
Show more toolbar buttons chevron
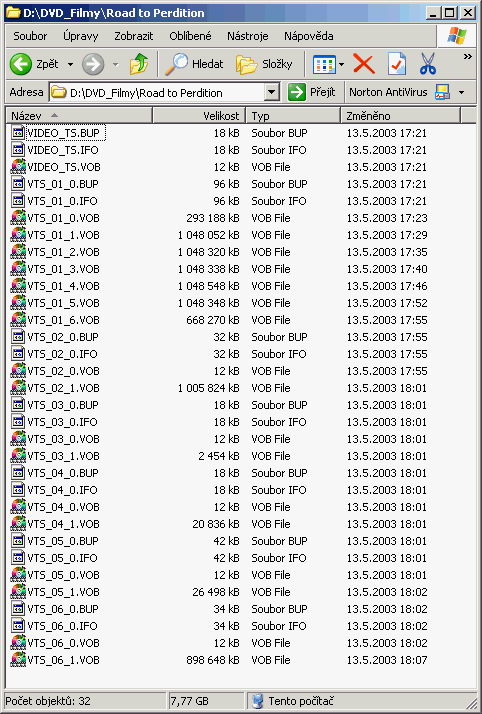coord(467,56)
